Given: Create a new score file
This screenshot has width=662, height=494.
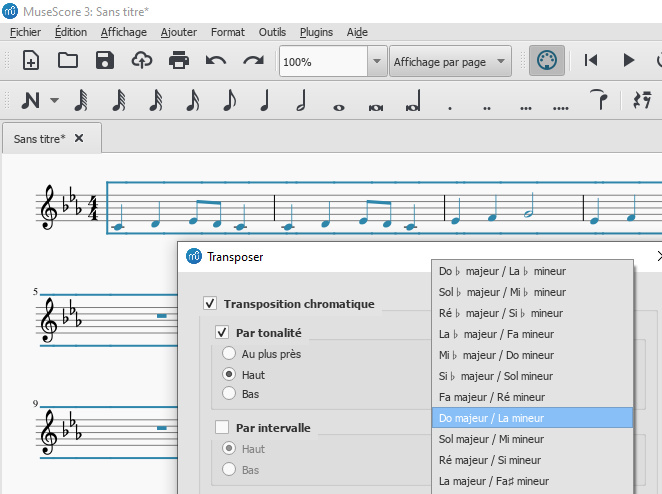Looking at the screenshot, I should click(x=31, y=61).
